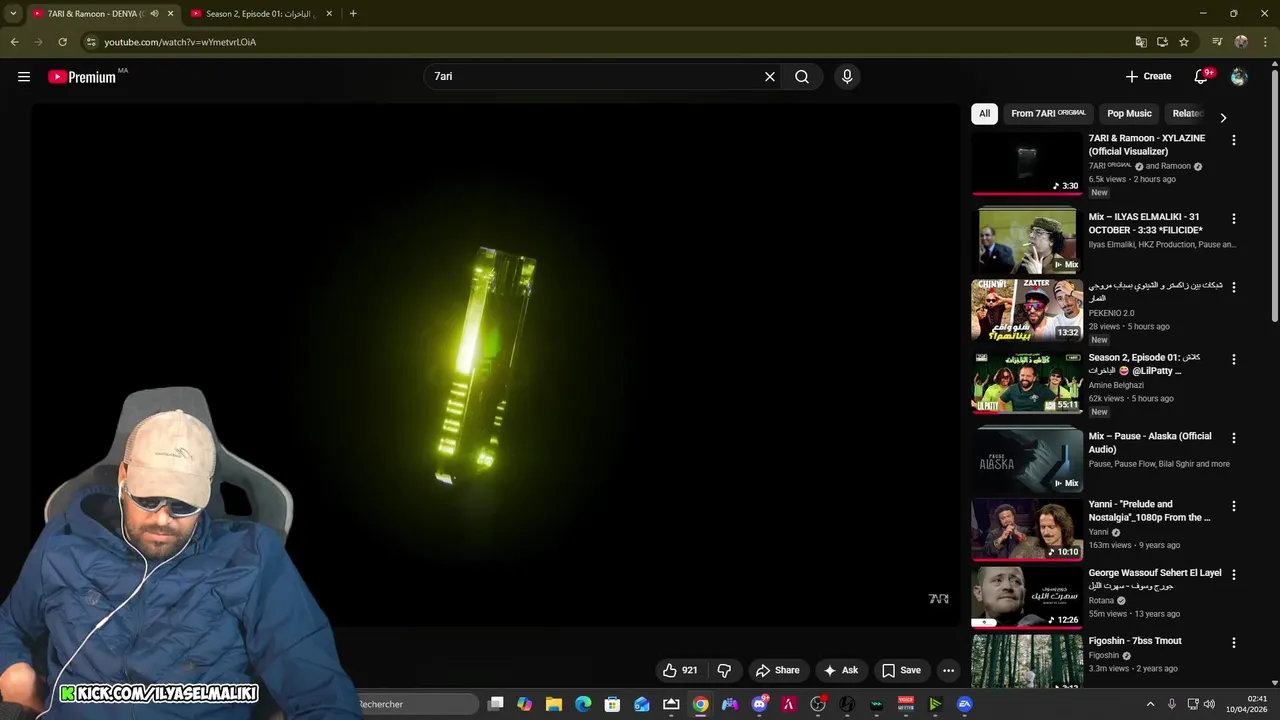The width and height of the screenshot is (1280, 720).
Task: Open Chrome tab search dropdown
Action: (13, 14)
